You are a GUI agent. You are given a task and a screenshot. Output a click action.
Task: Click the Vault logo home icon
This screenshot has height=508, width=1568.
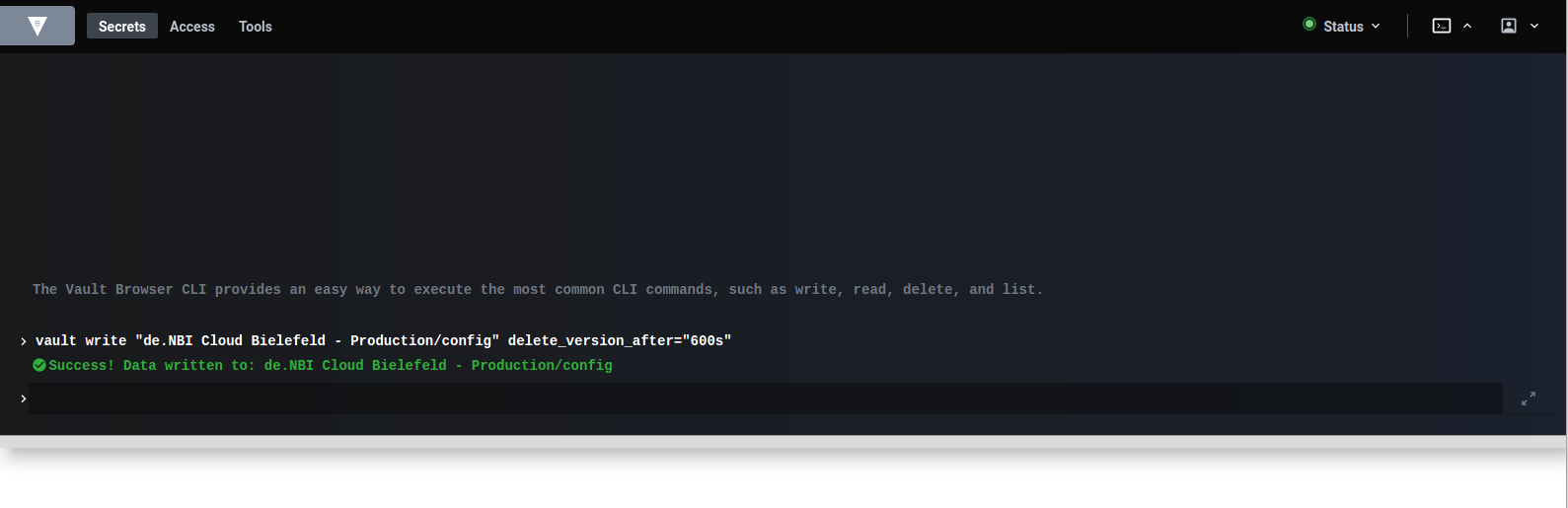(37, 26)
